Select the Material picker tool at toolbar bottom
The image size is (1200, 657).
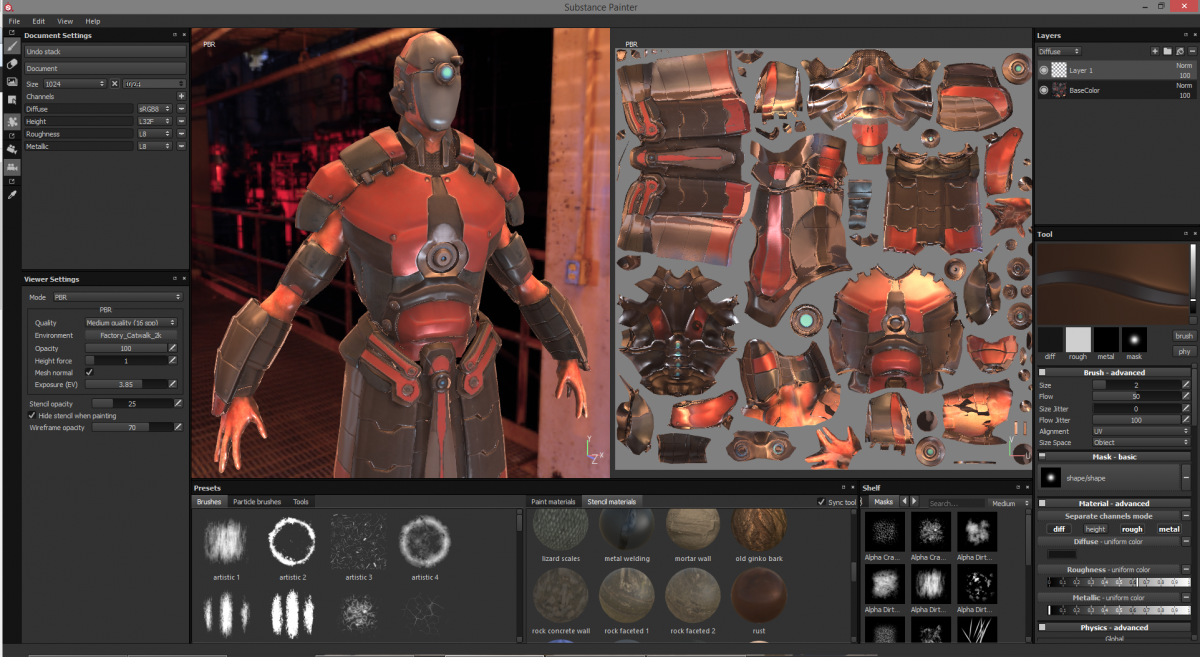click(x=11, y=194)
